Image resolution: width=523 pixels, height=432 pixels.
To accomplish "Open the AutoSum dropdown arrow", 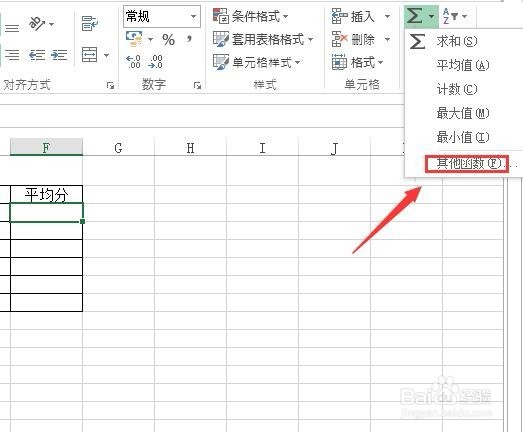I will pyautogui.click(x=432, y=16).
